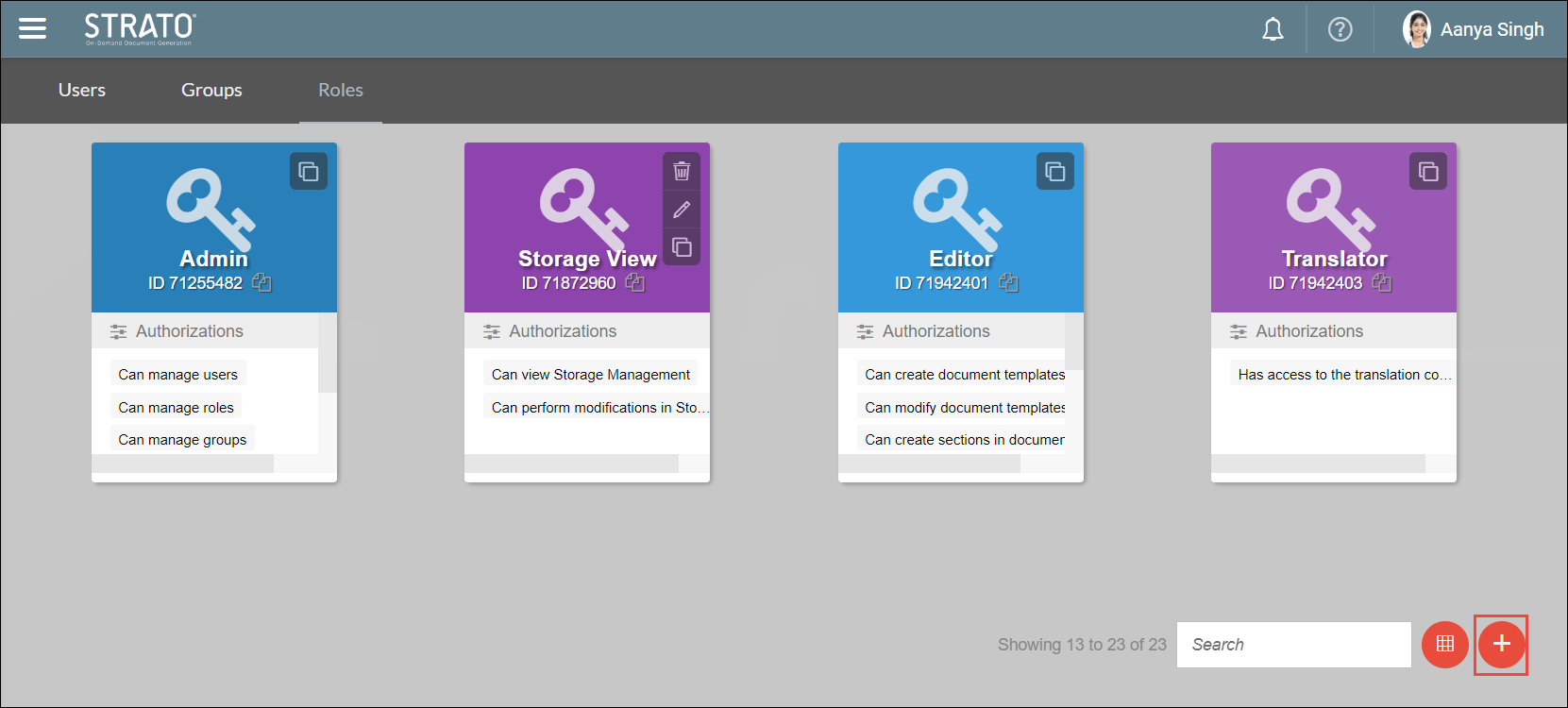This screenshot has width=1568, height=708.
Task: Open the hamburger navigation menu
Action: 33,29
